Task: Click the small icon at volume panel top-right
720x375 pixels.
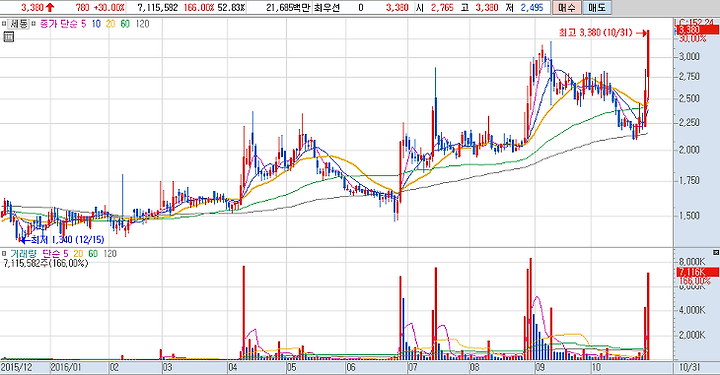Action: [x=715, y=253]
